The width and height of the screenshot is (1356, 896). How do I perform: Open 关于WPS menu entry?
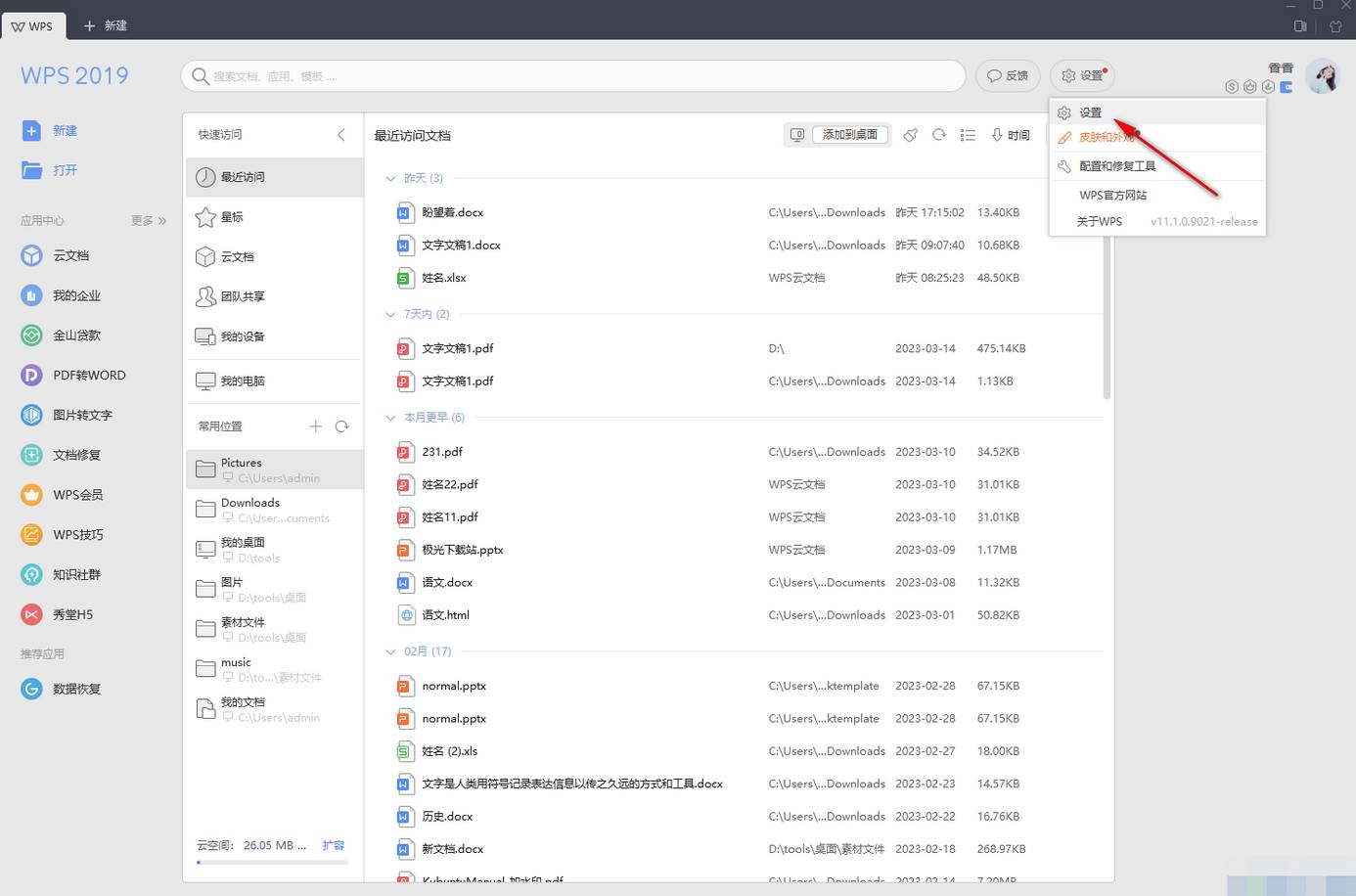(x=1157, y=221)
